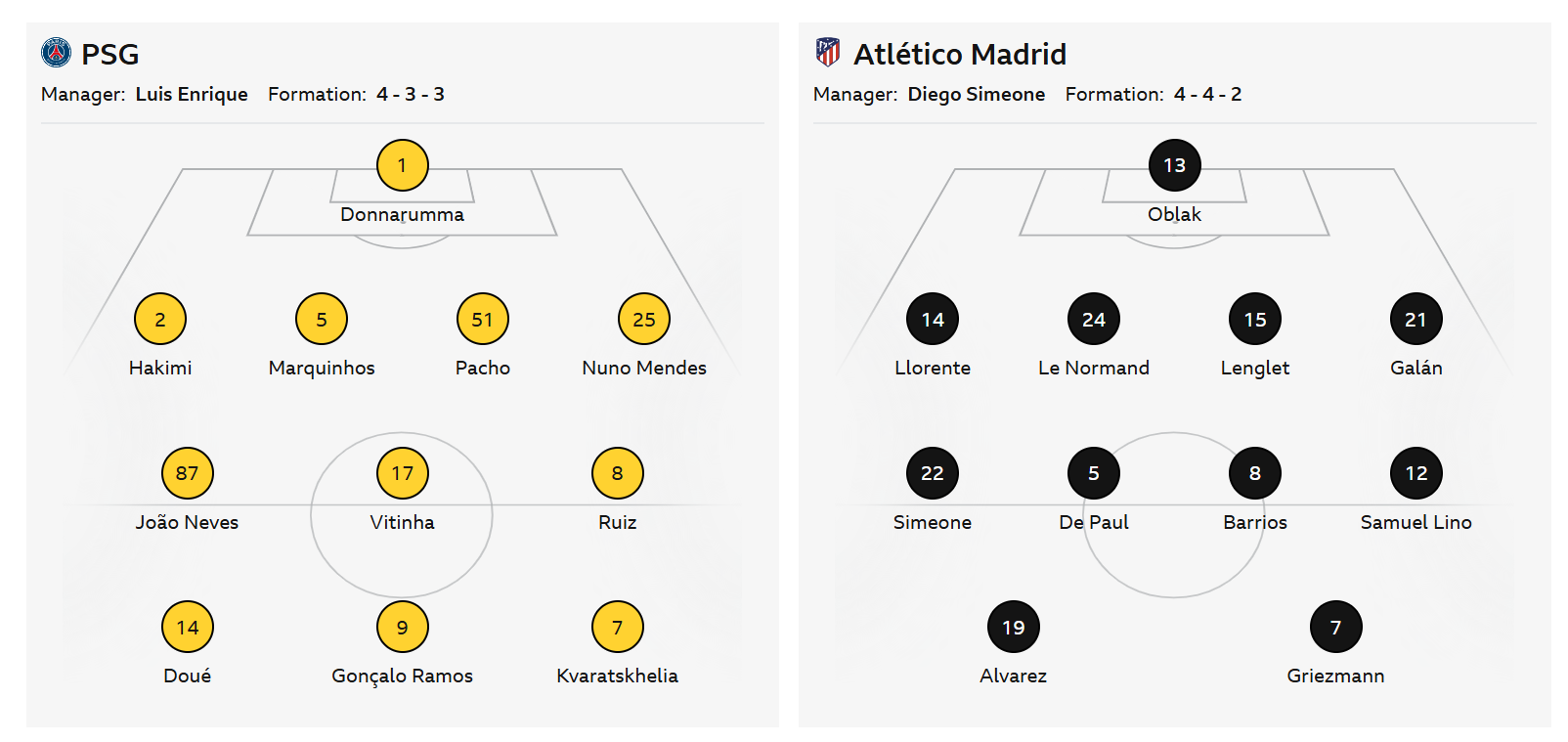Screen dimensions: 1568x742
Task: Select Alvarez's number 19 striker marker
Action: point(1013,627)
